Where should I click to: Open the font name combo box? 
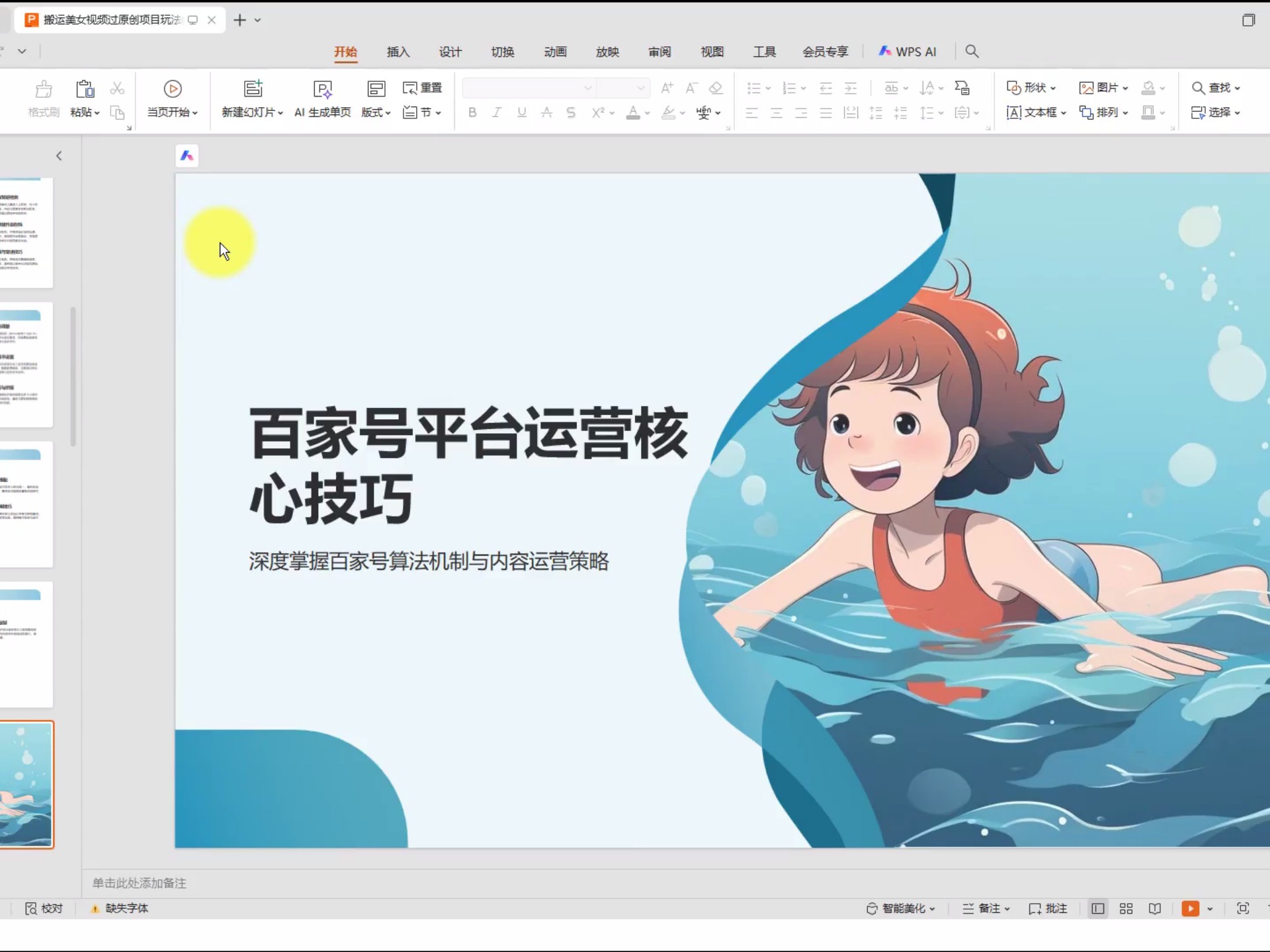pyautogui.click(x=528, y=88)
